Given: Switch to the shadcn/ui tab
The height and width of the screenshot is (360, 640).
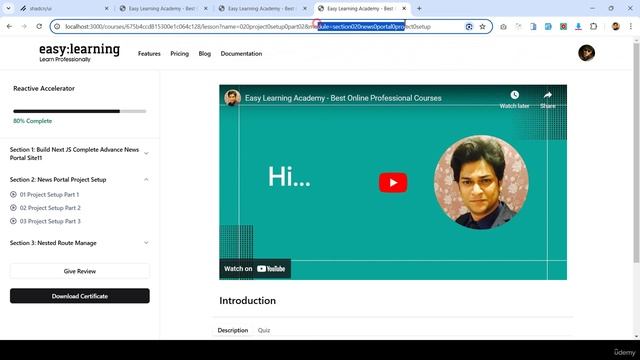Looking at the screenshot, I should click(63, 8).
